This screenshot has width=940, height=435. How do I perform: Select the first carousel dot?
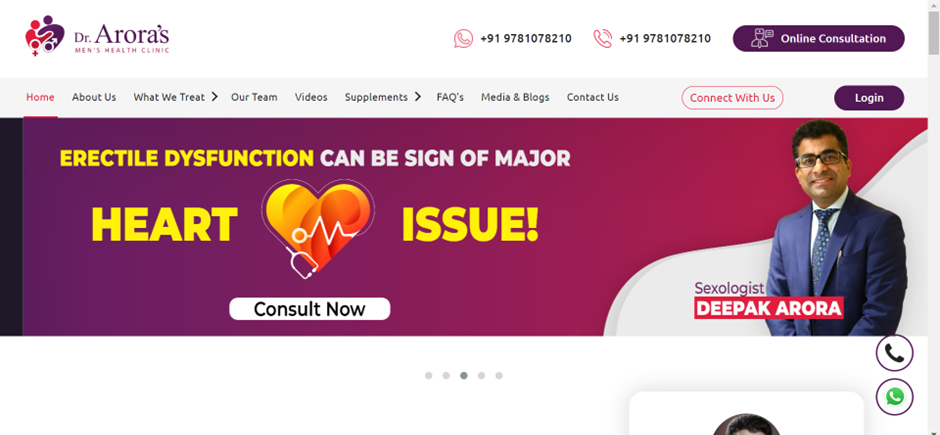[429, 376]
